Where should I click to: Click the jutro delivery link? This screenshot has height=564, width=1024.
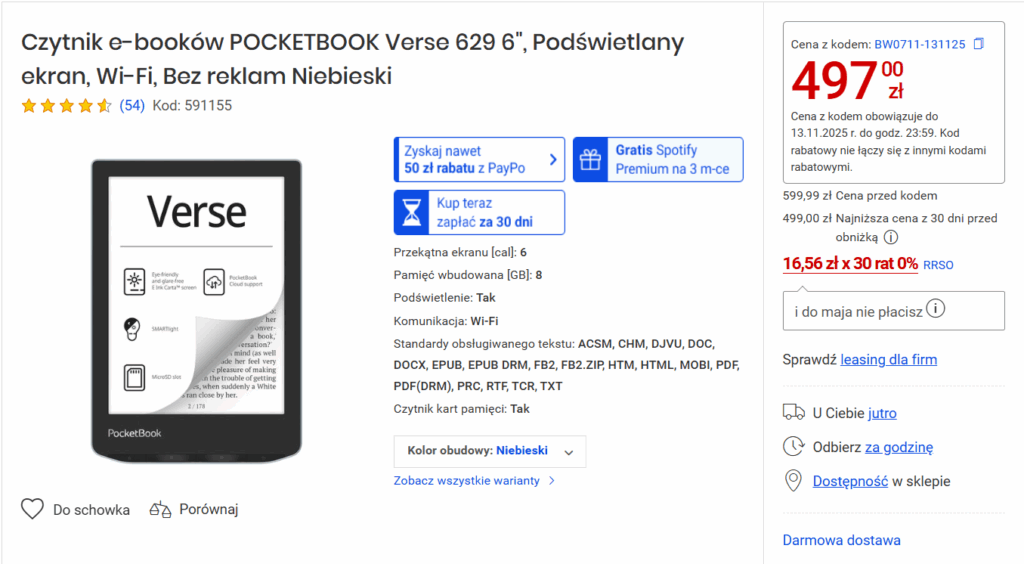tap(882, 413)
